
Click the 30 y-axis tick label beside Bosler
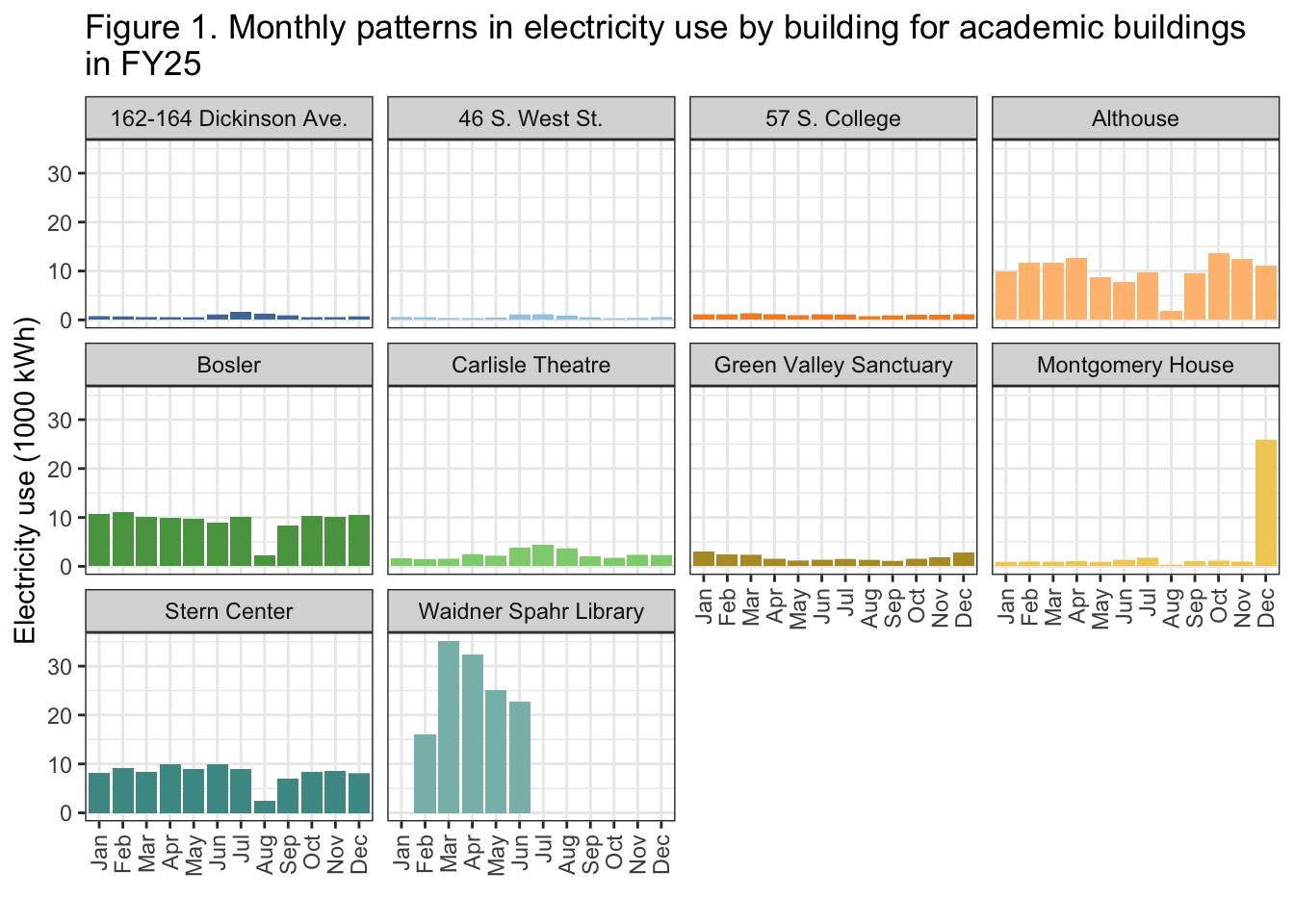[60, 420]
